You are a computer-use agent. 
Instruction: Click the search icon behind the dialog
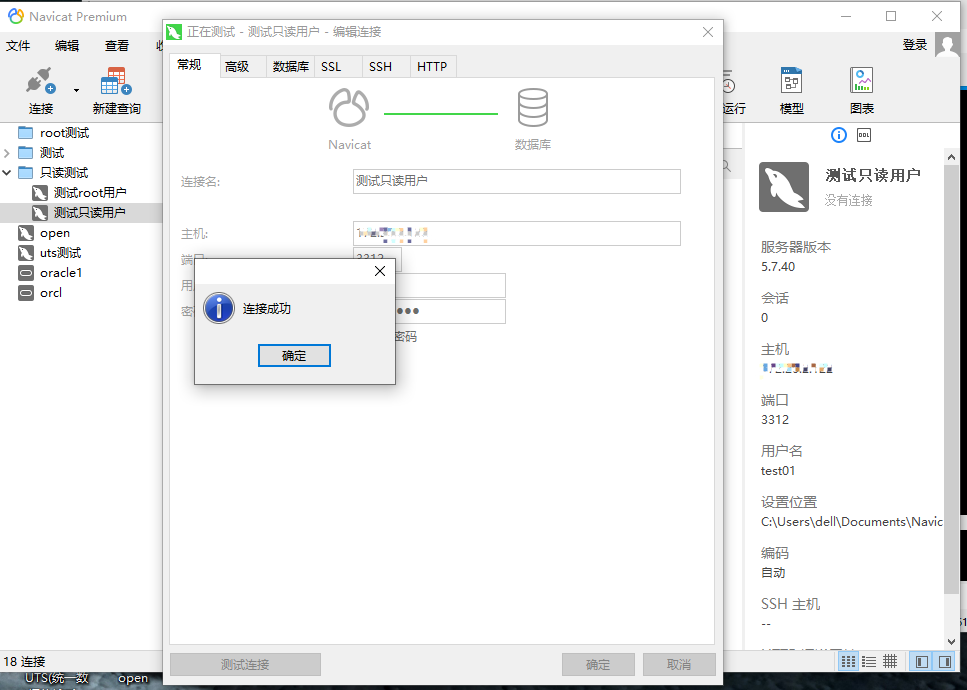pyautogui.click(x=726, y=166)
